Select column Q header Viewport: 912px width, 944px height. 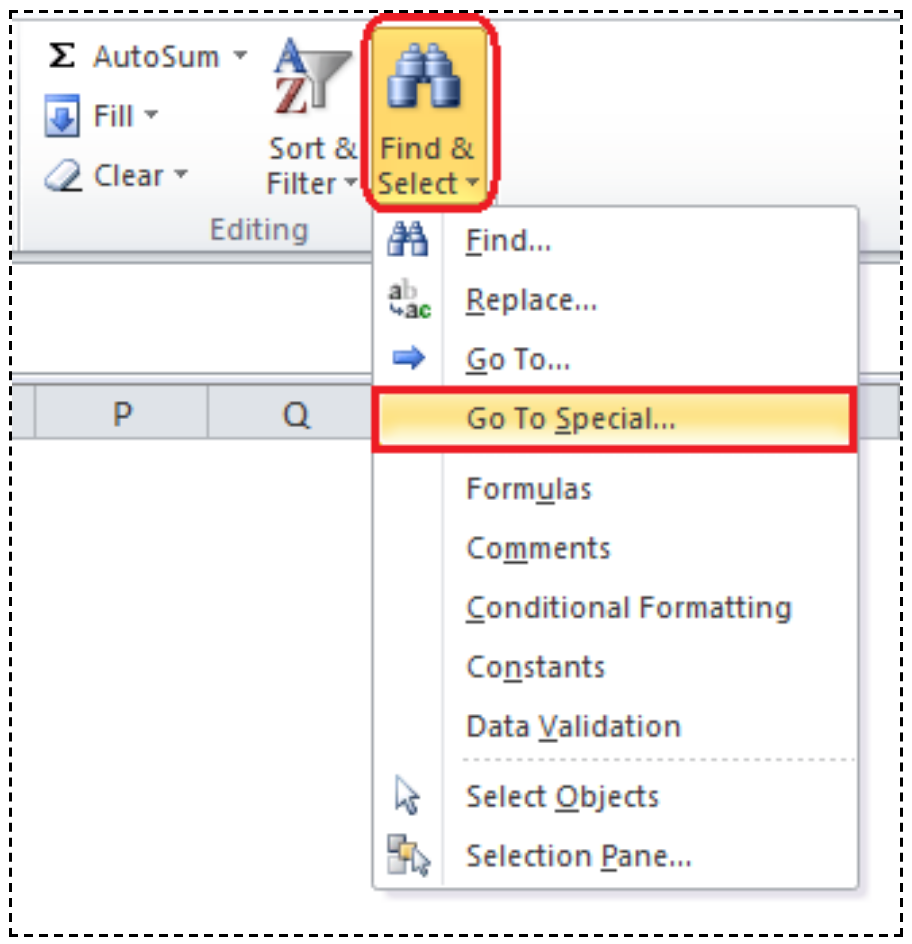pos(296,413)
